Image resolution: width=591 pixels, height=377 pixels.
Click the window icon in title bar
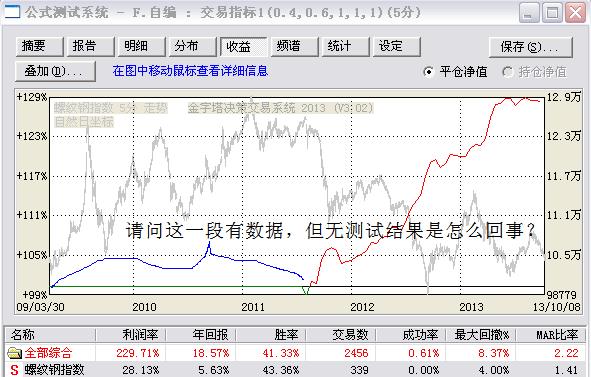11,11
